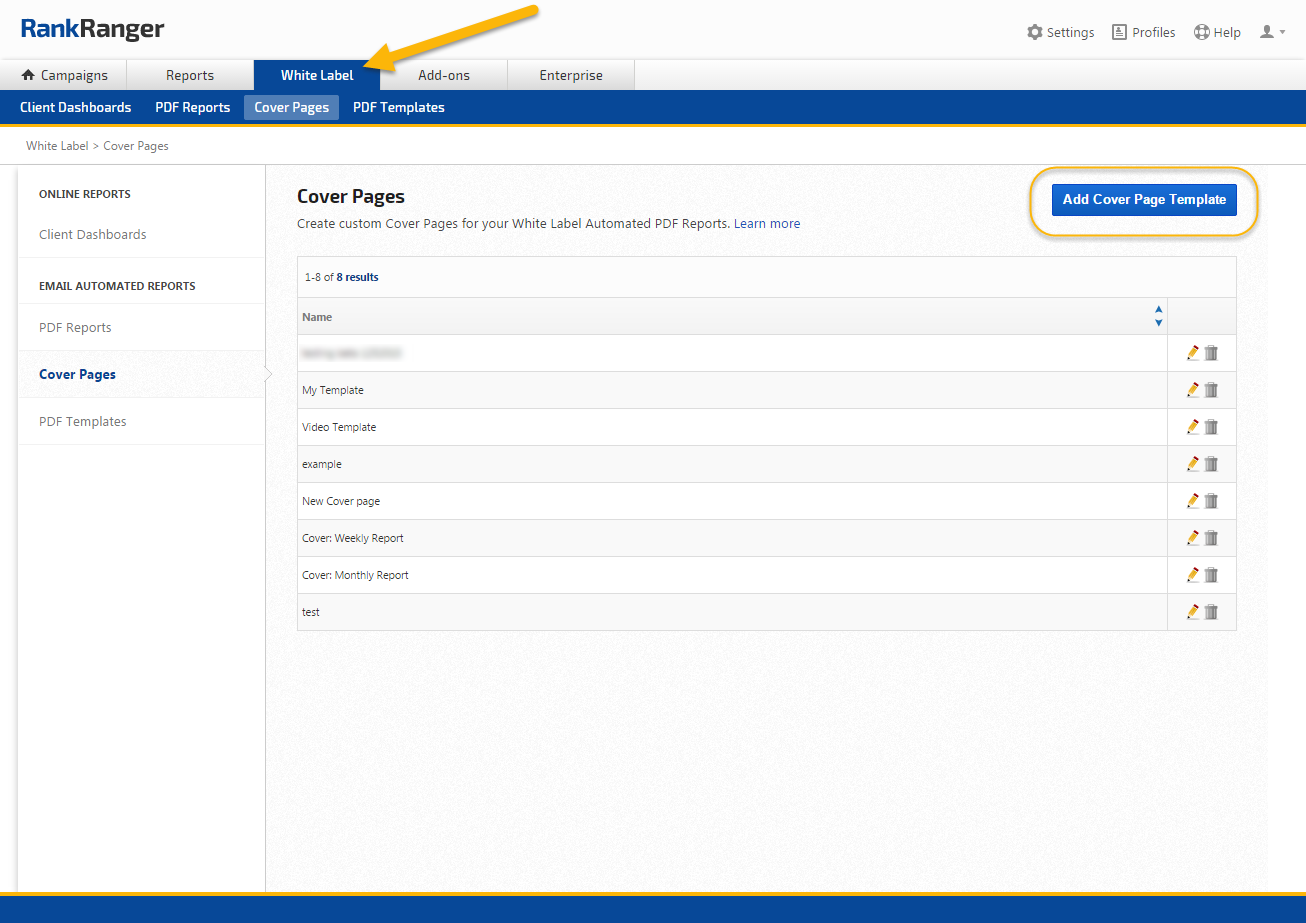Open the user account dropdown menu
This screenshot has height=923, width=1306.
coord(1272,32)
